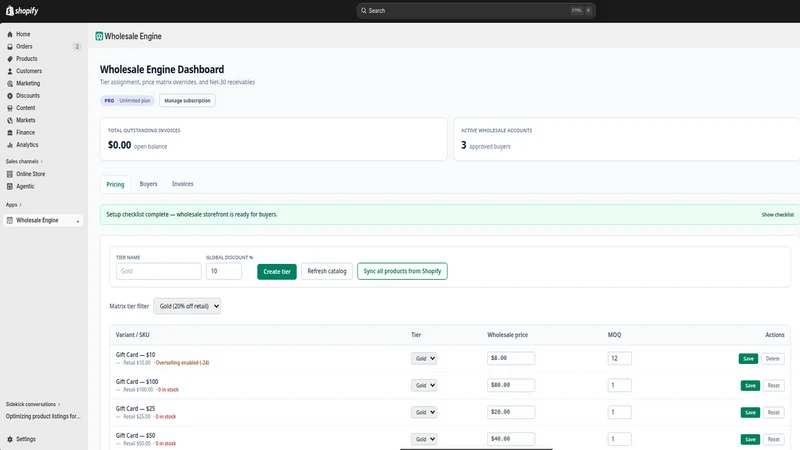
Task: Delete the Gift Card $10 row
Action: point(772,359)
